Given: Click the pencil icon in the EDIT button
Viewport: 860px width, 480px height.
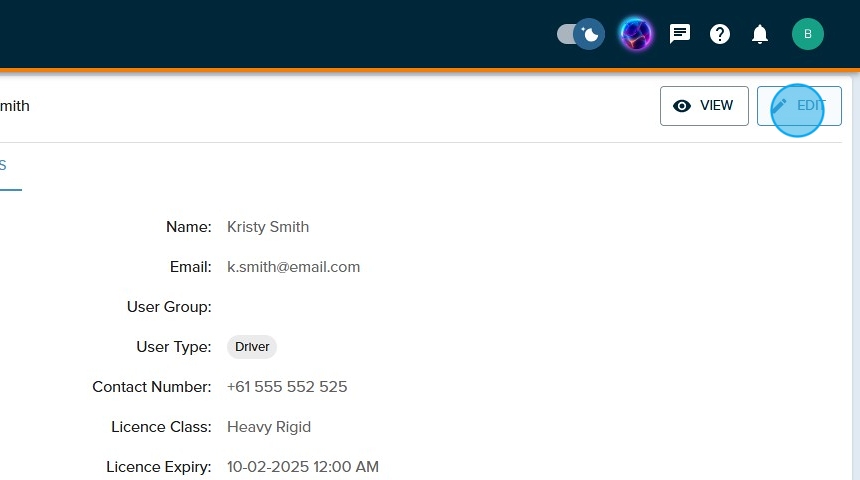Looking at the screenshot, I should point(780,106).
